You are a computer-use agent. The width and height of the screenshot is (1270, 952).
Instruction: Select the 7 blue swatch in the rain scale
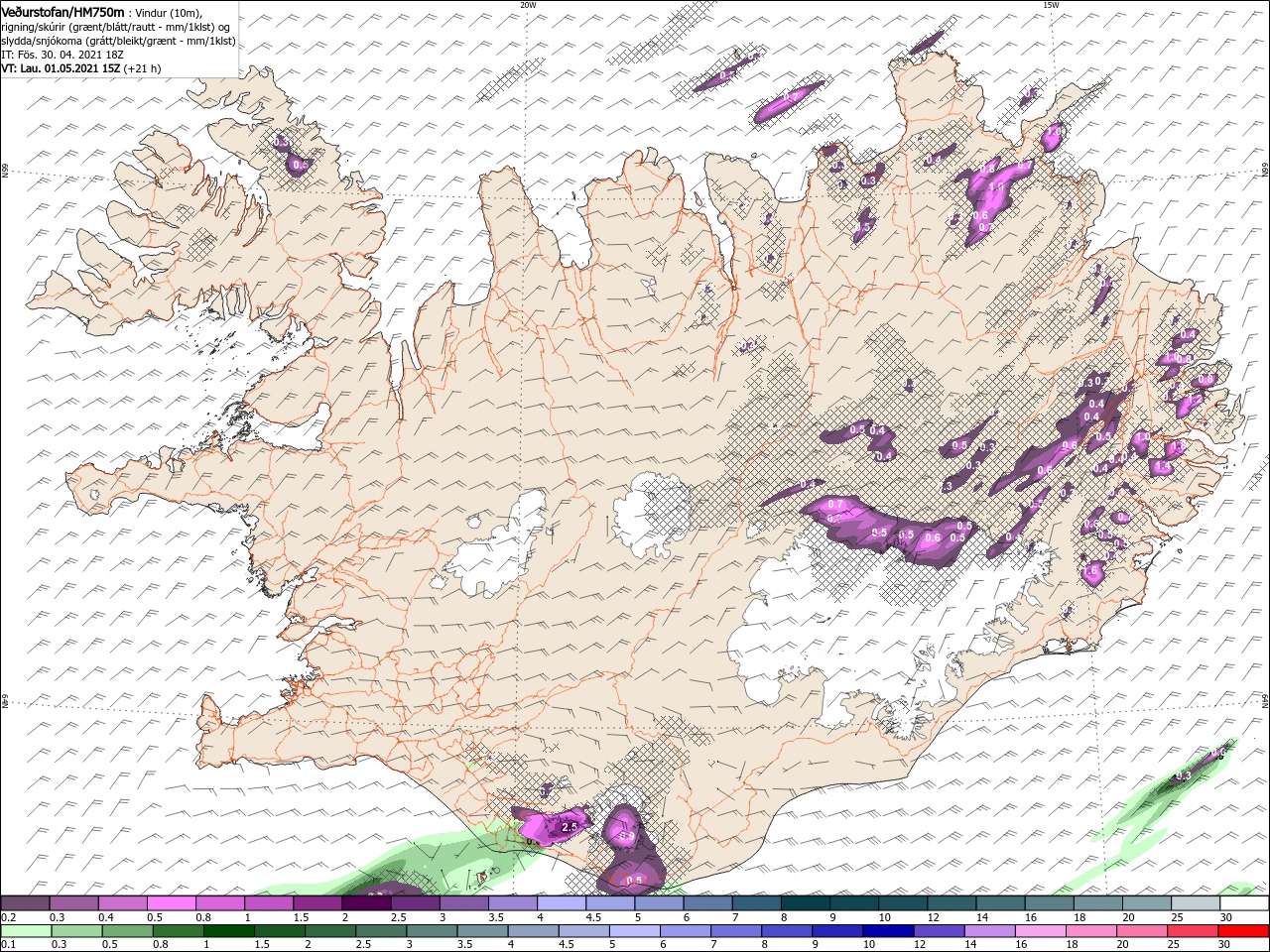pyautogui.click(x=737, y=931)
